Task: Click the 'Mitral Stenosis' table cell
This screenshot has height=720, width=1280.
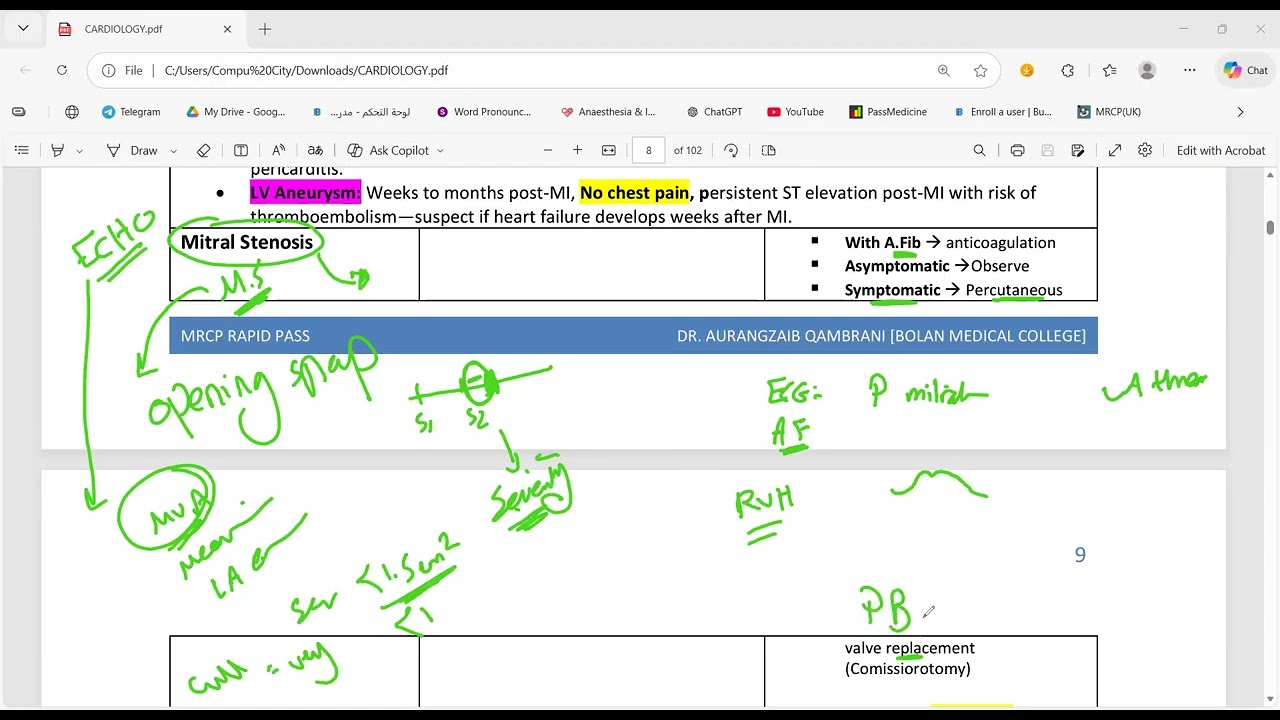Action: 294,264
